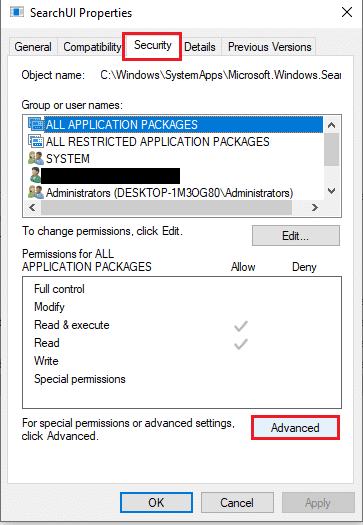Click the Edit... permissions button
Viewport: 363px width, 525px height.
[x=296, y=235]
